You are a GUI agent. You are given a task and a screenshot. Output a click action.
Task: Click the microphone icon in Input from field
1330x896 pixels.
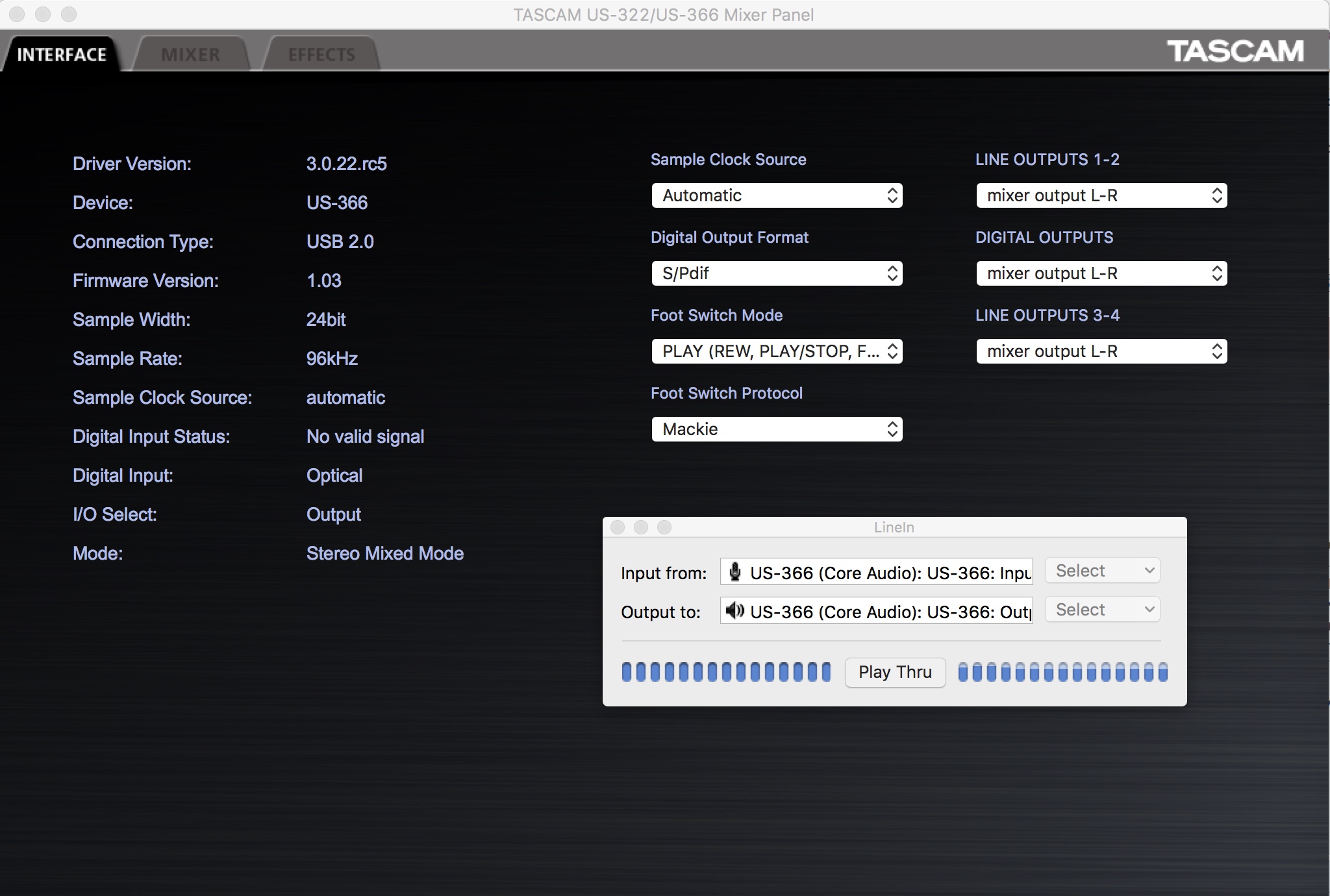[735, 572]
